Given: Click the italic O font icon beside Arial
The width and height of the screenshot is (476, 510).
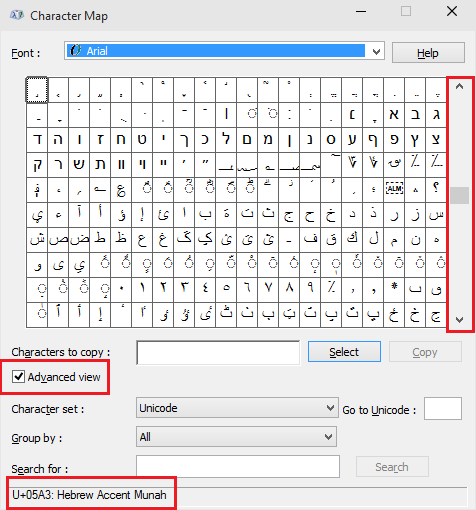Looking at the screenshot, I should [76, 51].
